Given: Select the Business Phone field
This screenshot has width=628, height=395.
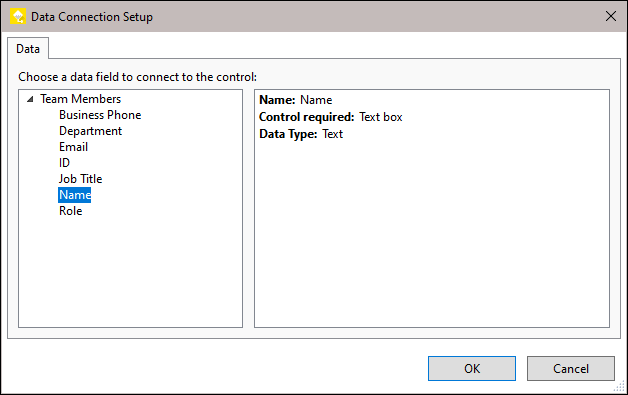Looking at the screenshot, I should (x=100, y=115).
